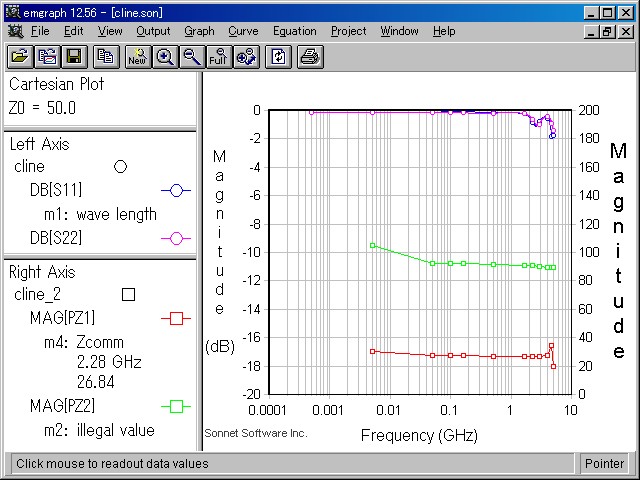The height and width of the screenshot is (480, 640).
Task: Open the Graph menu
Action: [199, 31]
